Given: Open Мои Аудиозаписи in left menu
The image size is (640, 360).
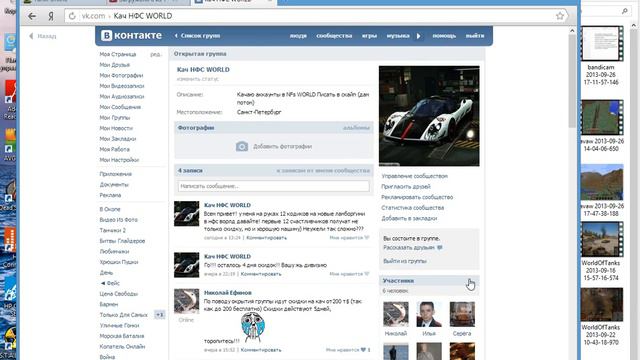Looking at the screenshot, I should 122,97.
